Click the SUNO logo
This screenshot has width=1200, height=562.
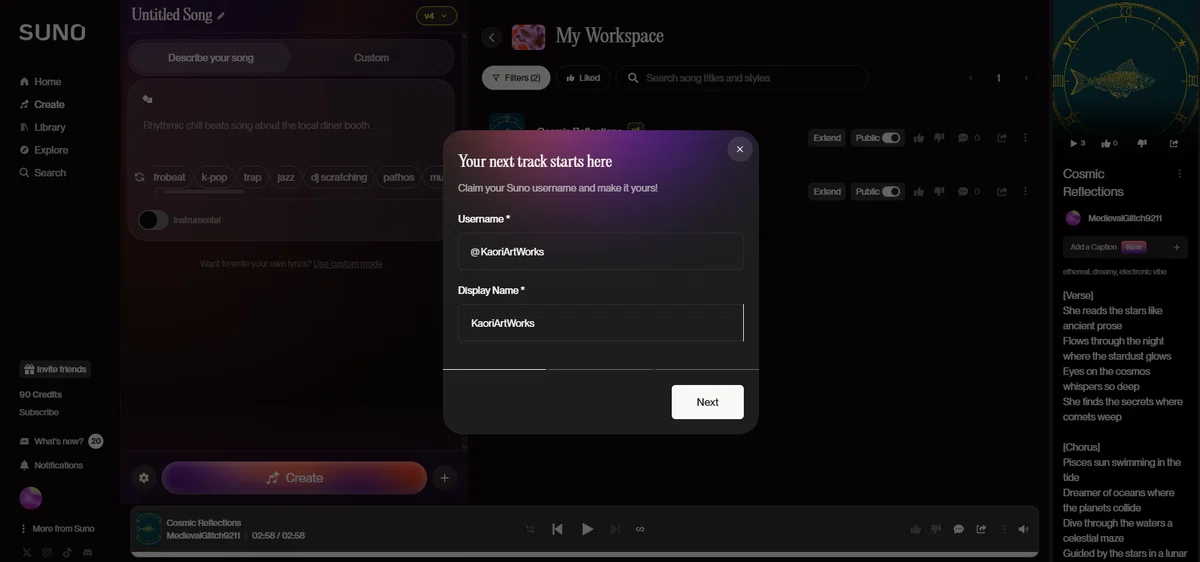point(52,32)
